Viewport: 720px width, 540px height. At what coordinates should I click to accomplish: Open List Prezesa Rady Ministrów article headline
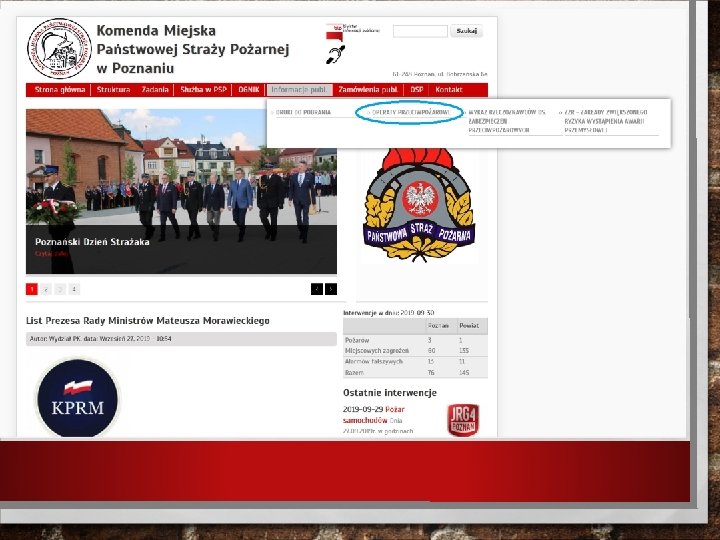point(148,321)
